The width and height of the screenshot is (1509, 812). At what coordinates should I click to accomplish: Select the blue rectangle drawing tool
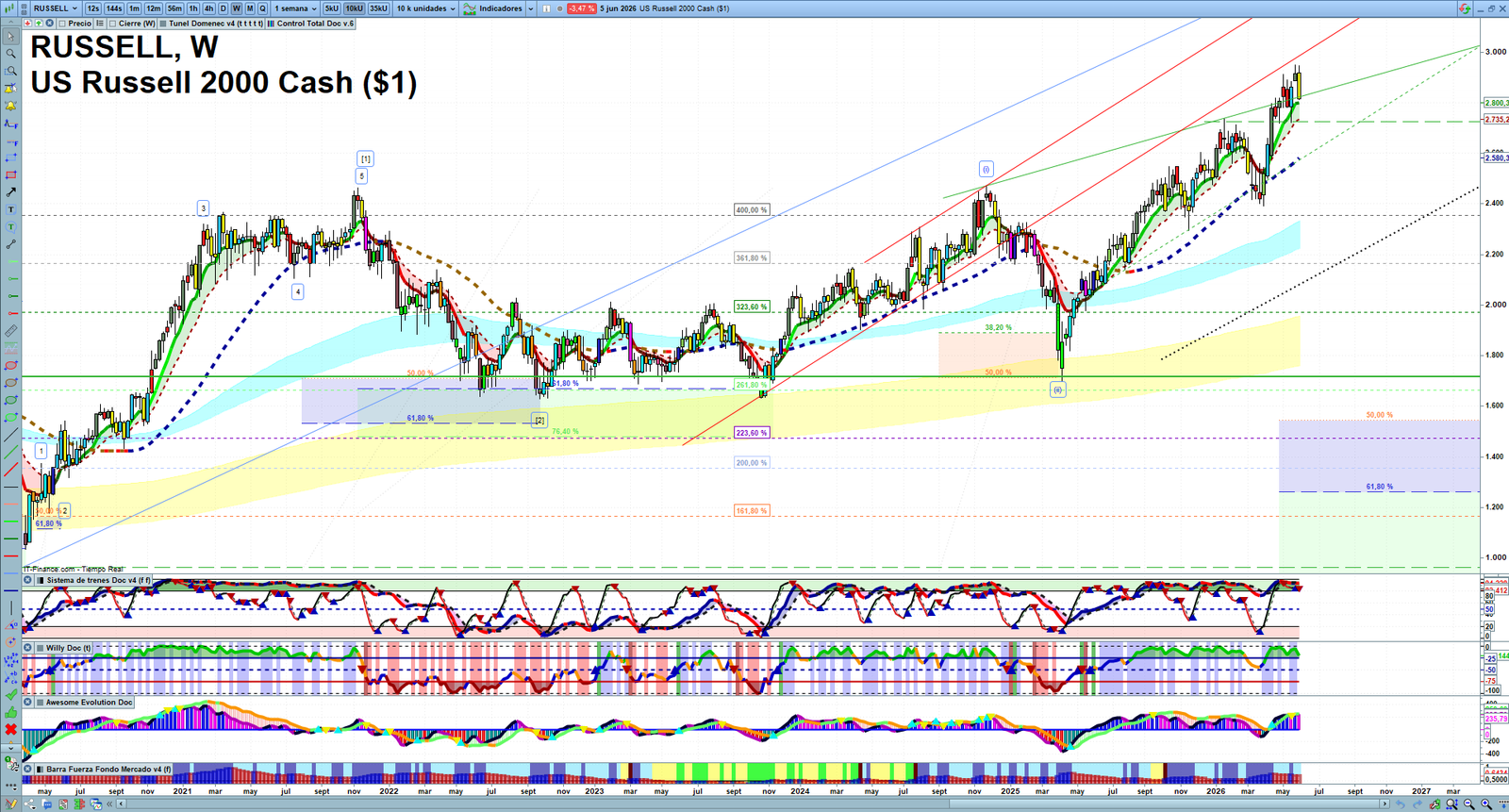(10, 157)
